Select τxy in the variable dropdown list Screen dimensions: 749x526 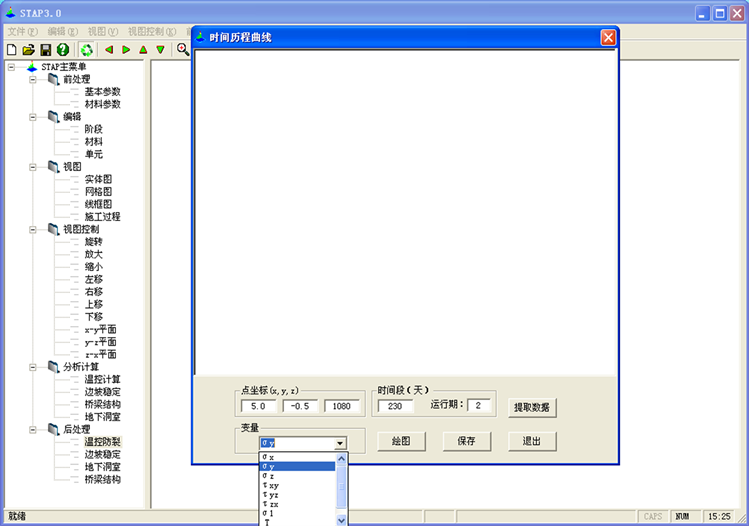(271, 485)
